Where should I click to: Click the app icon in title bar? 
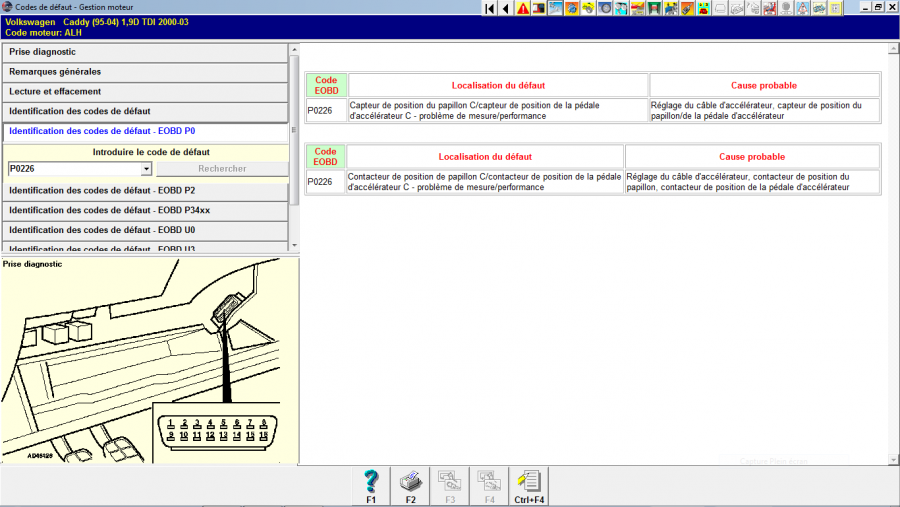pos(7,7)
